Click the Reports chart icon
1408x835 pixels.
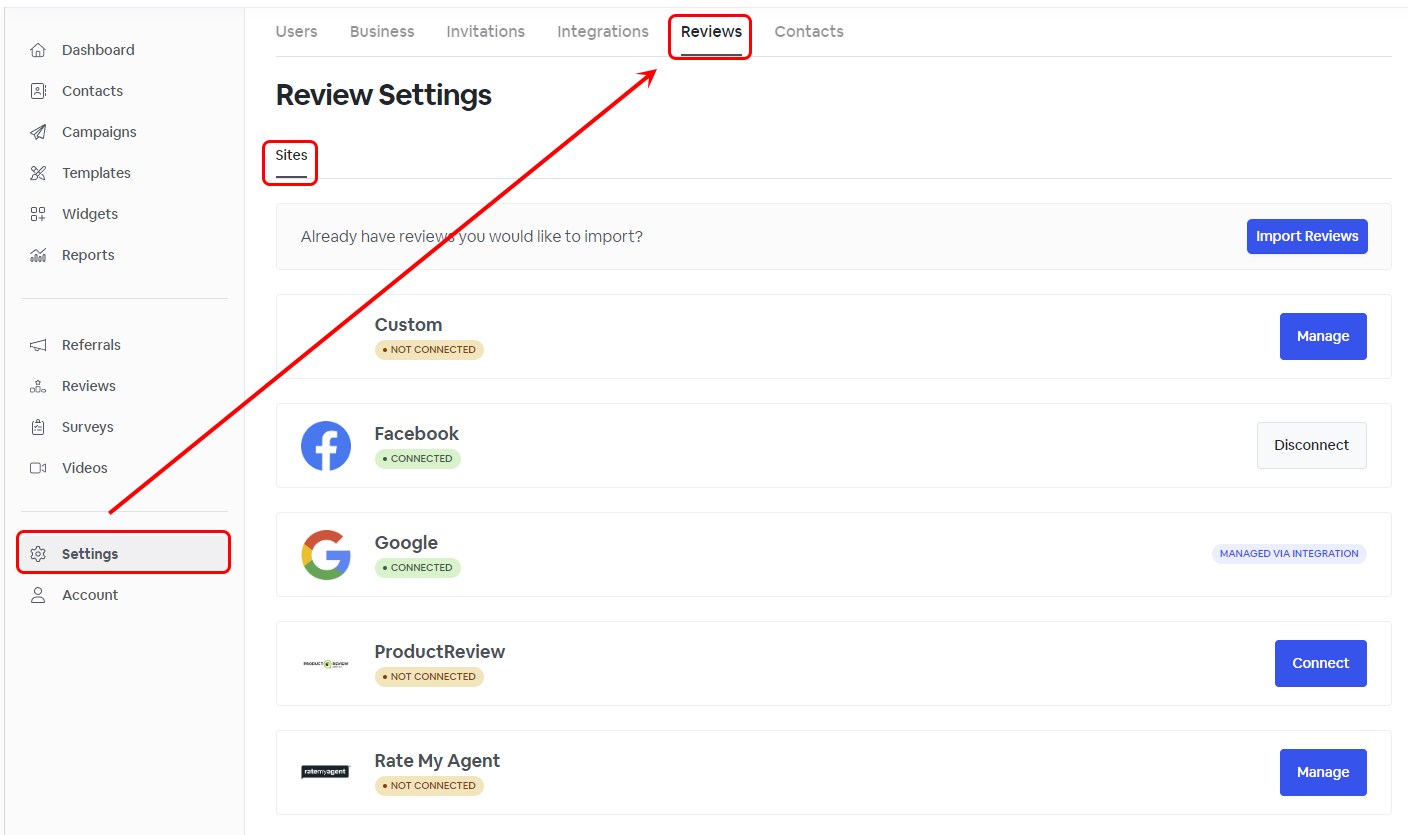click(38, 255)
